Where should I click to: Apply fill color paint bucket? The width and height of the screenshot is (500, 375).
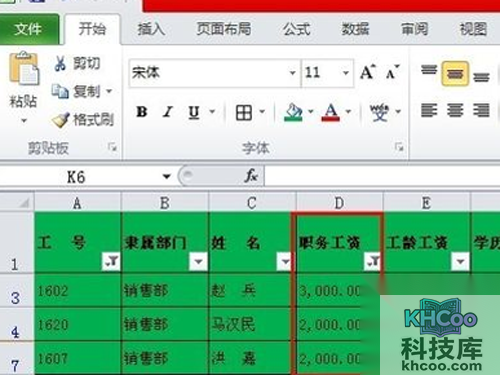[x=293, y=112]
